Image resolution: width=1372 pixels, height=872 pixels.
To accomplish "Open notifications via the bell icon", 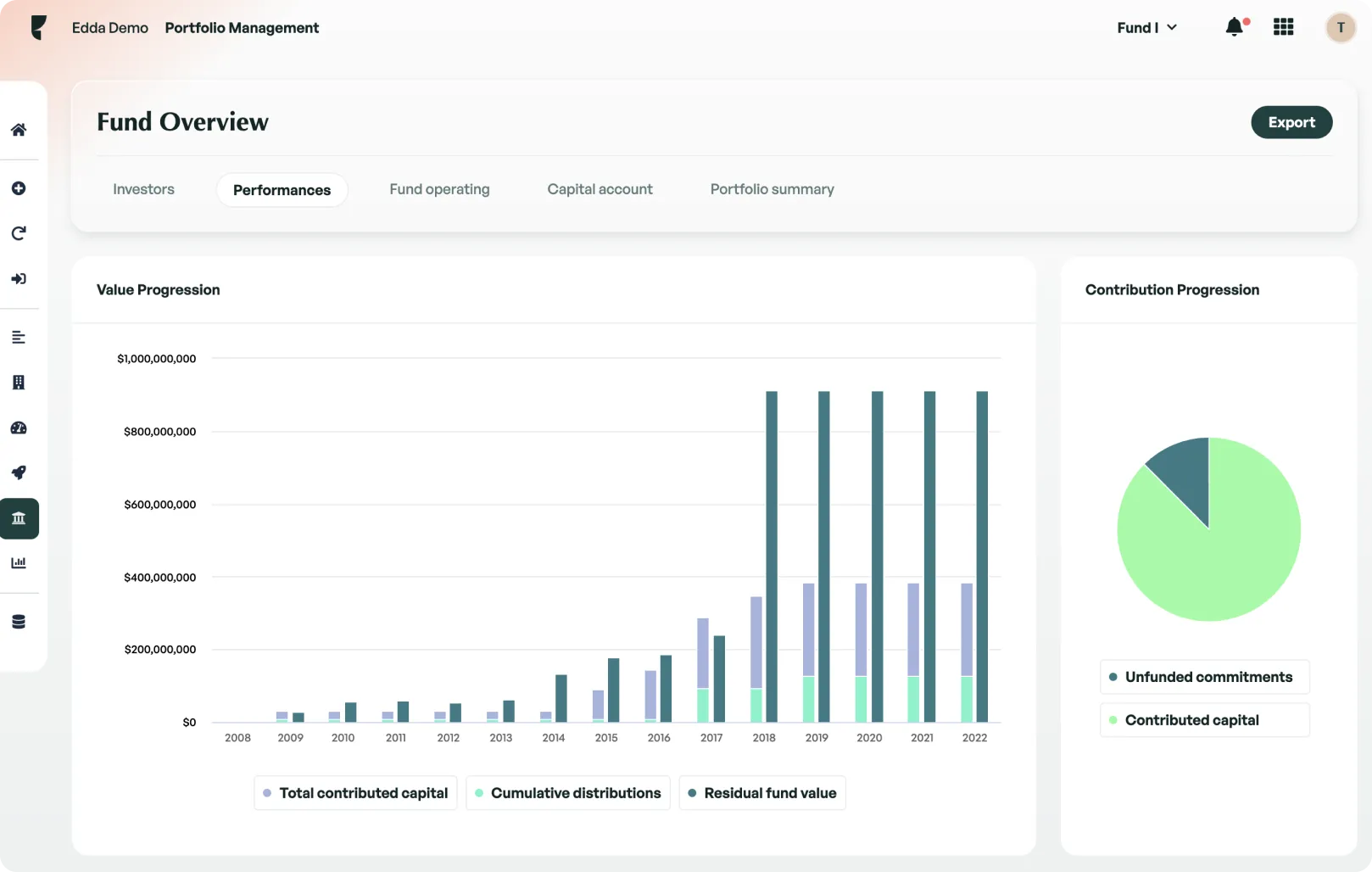I will [x=1234, y=27].
